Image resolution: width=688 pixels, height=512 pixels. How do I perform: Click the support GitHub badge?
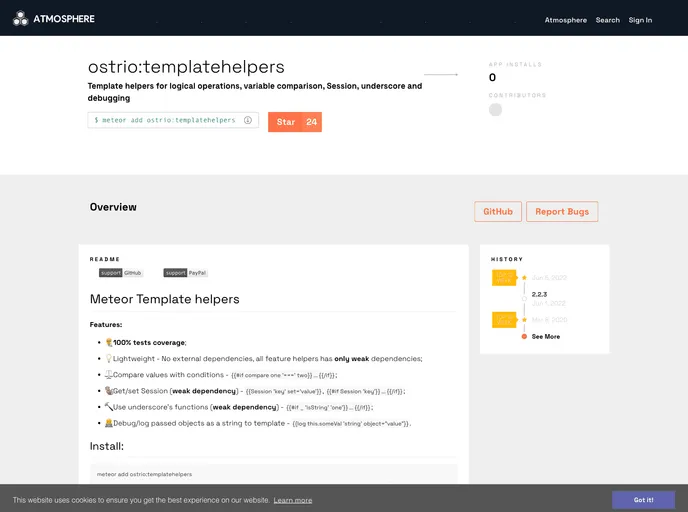[x=121, y=273]
